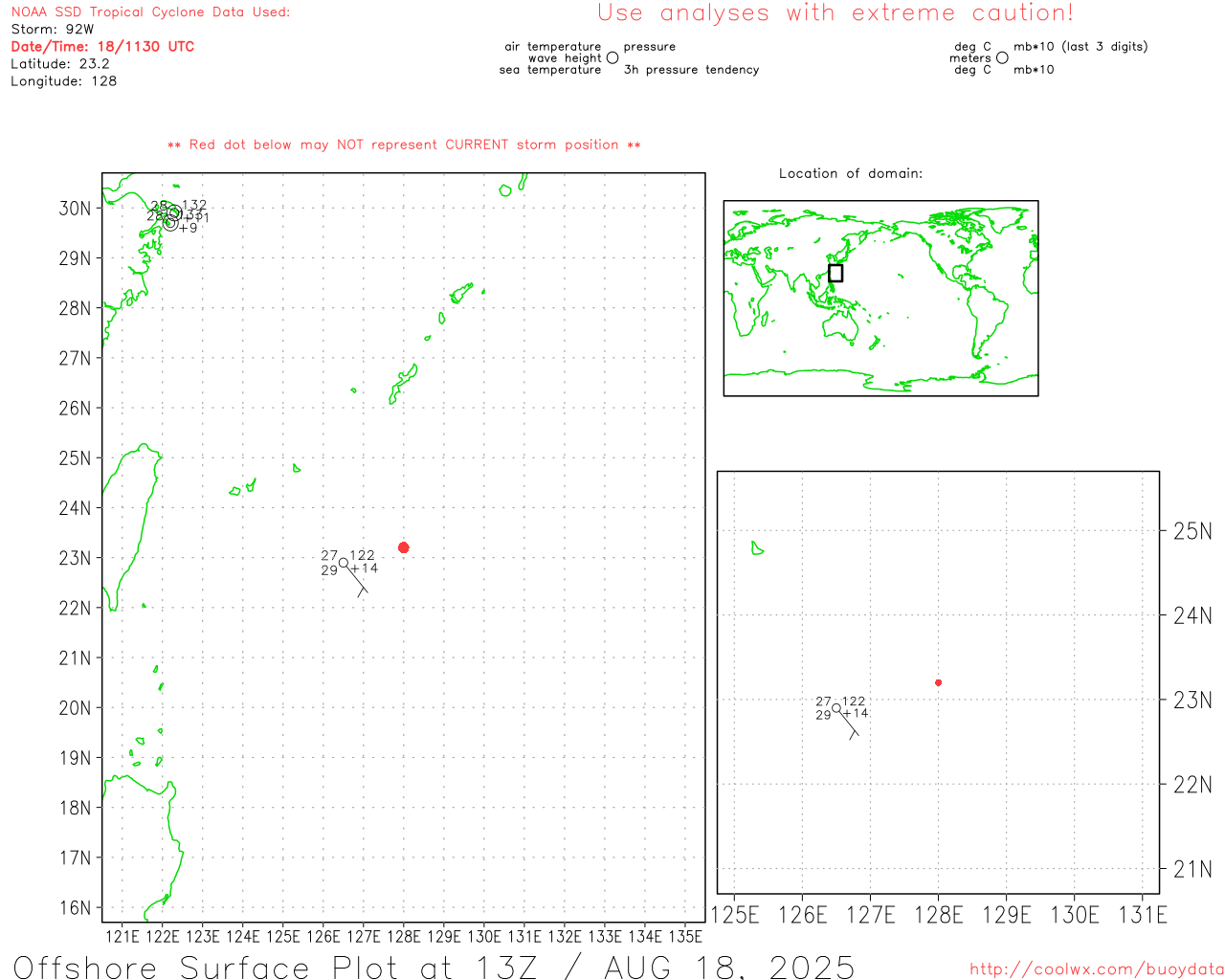1225x980 pixels.
Task: Click the 'Location of domain:' label
Action: click(851, 173)
